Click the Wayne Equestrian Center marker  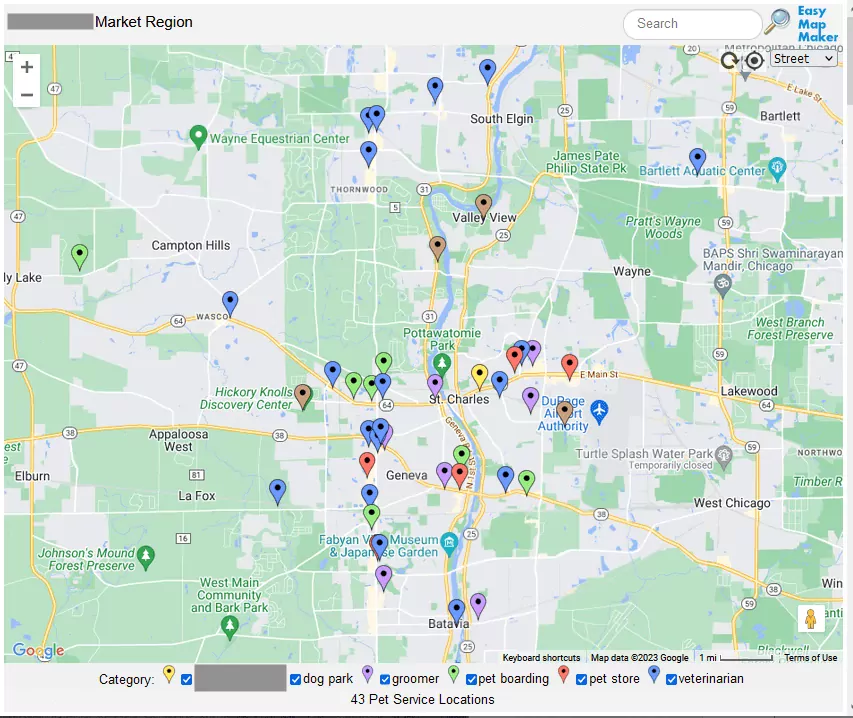198,137
